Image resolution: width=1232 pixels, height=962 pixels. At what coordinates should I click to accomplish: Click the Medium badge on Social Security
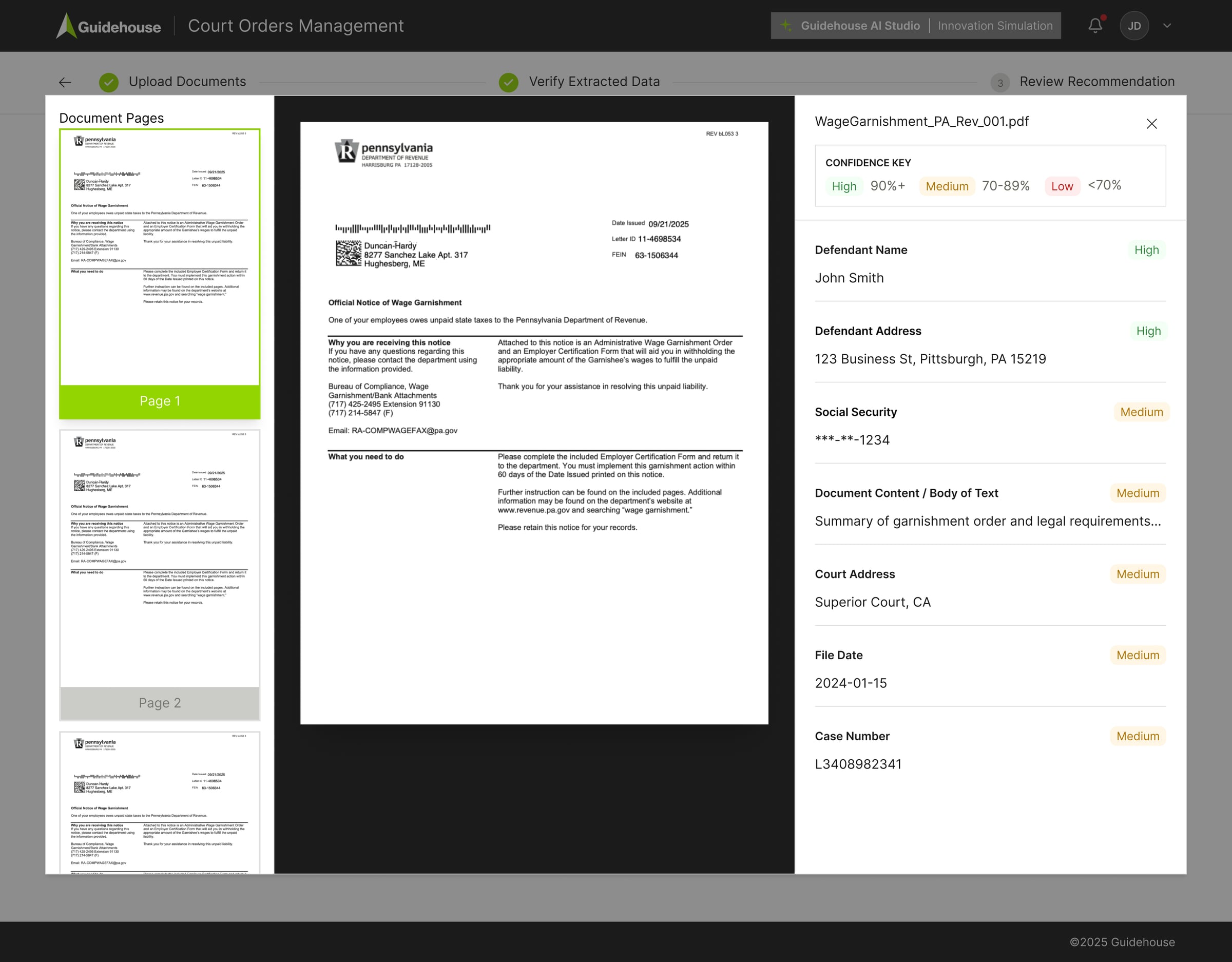point(1141,412)
